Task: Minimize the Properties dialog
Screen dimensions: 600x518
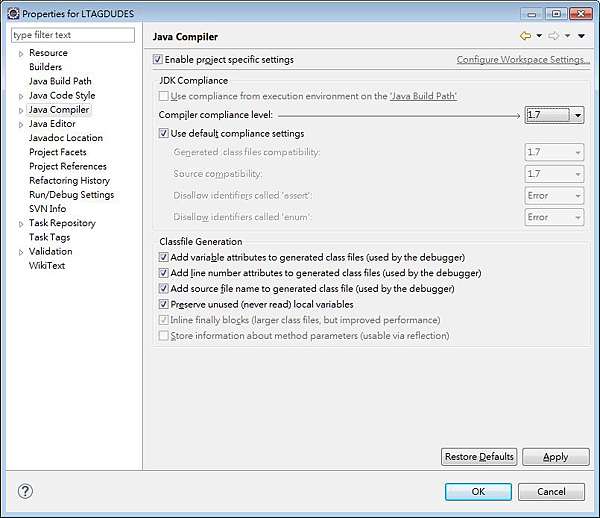Action: [x=532, y=14]
